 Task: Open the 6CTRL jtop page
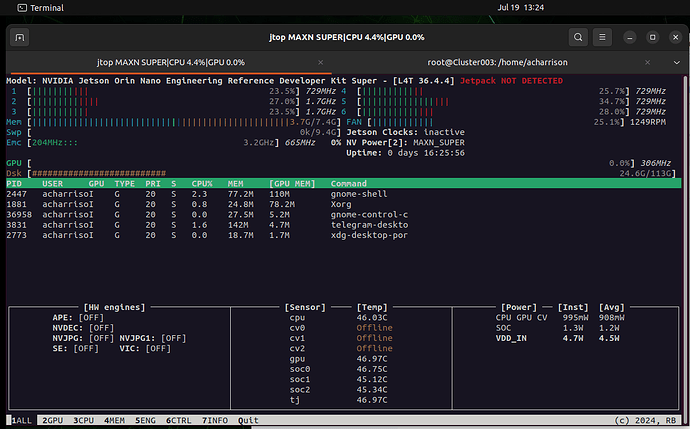pyautogui.click(x=179, y=420)
